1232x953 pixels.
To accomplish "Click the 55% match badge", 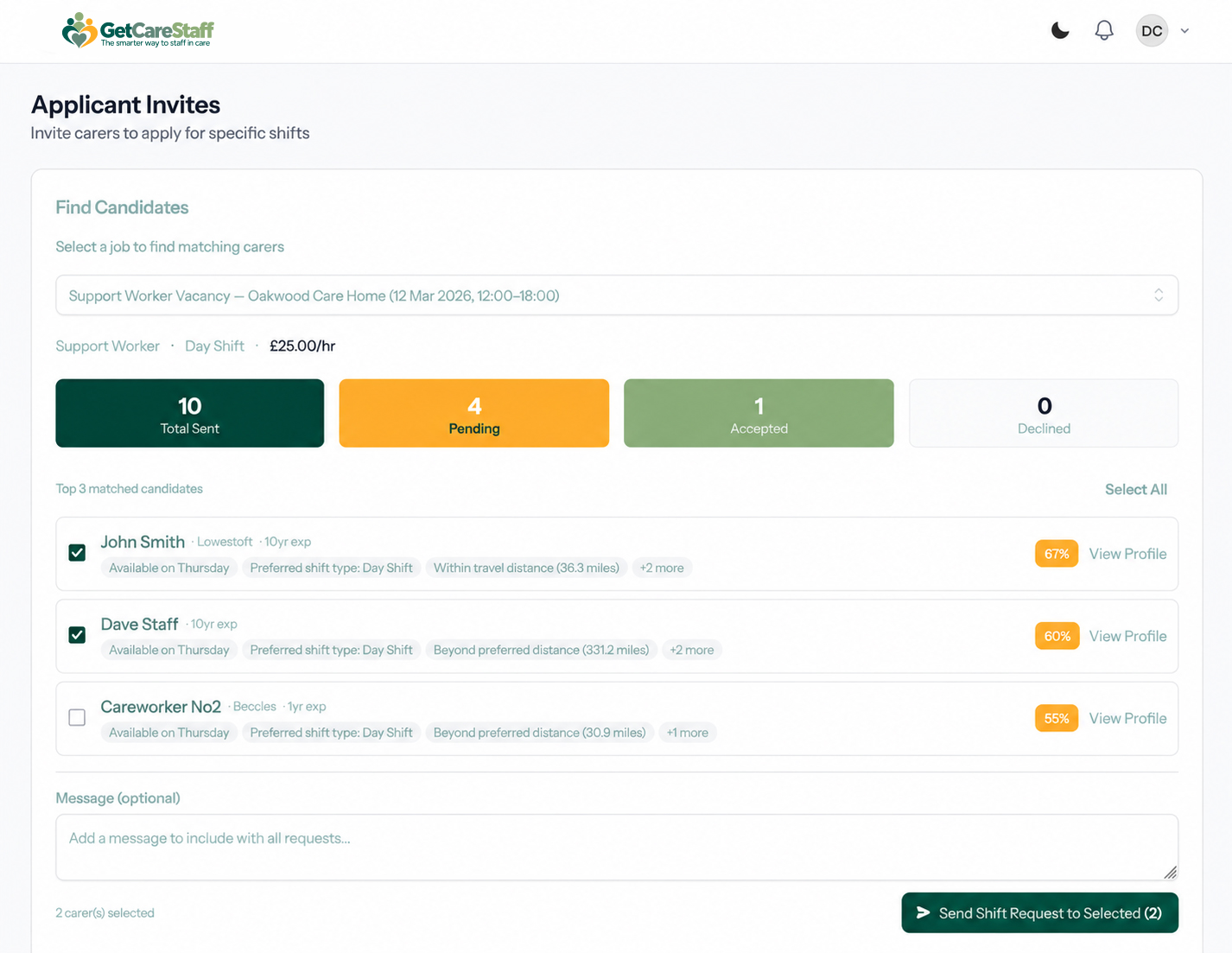I will click(1057, 718).
